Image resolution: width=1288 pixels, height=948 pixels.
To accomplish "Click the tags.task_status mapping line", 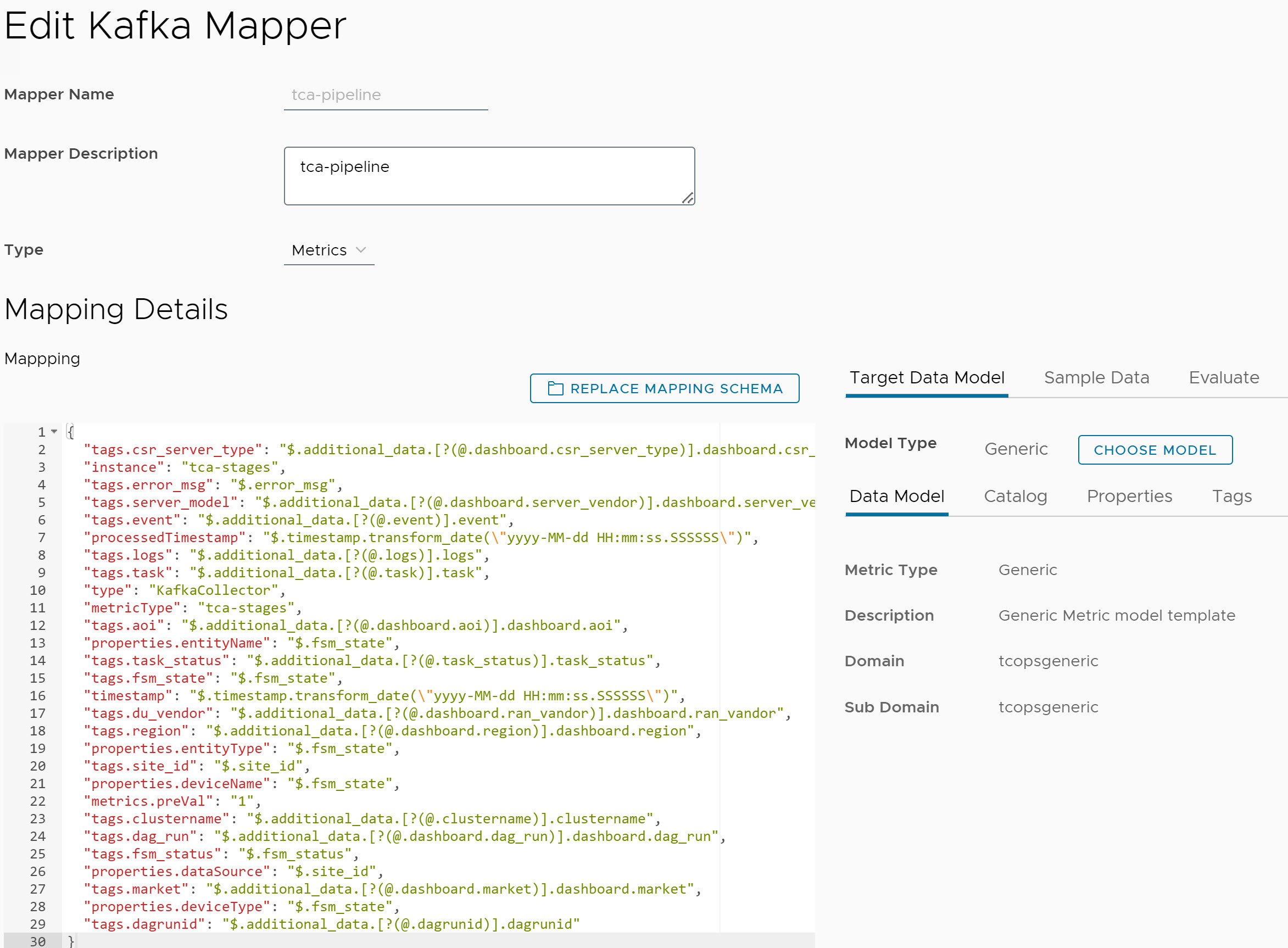I will (372, 661).
